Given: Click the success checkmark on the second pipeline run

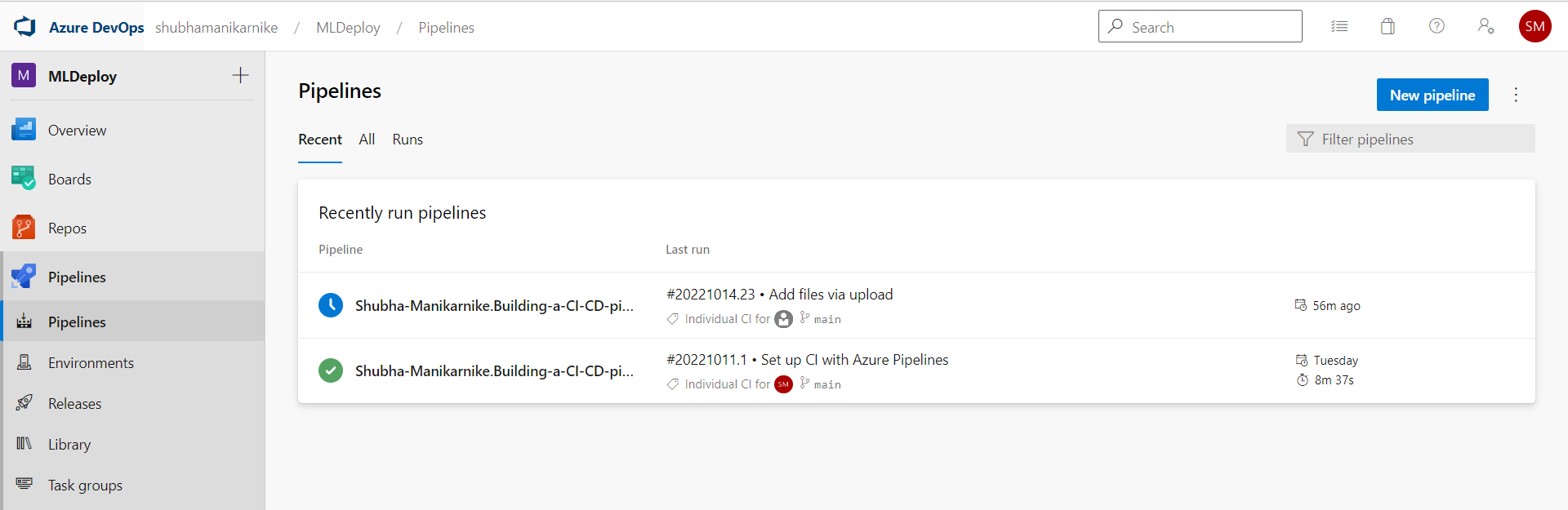Looking at the screenshot, I should (x=331, y=370).
